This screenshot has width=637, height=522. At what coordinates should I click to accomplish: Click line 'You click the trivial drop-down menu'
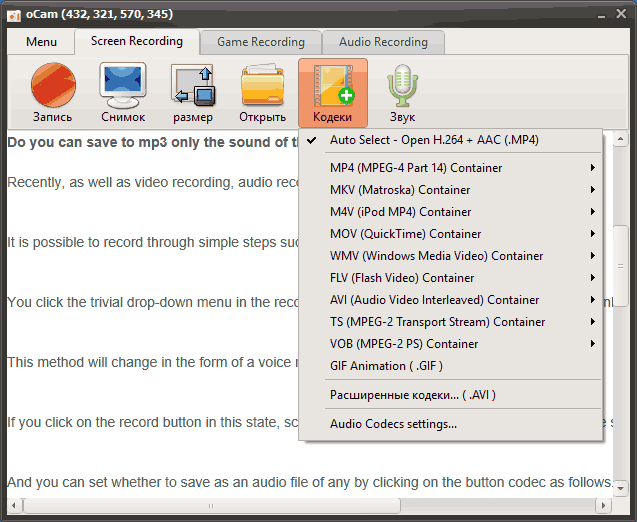click(153, 302)
